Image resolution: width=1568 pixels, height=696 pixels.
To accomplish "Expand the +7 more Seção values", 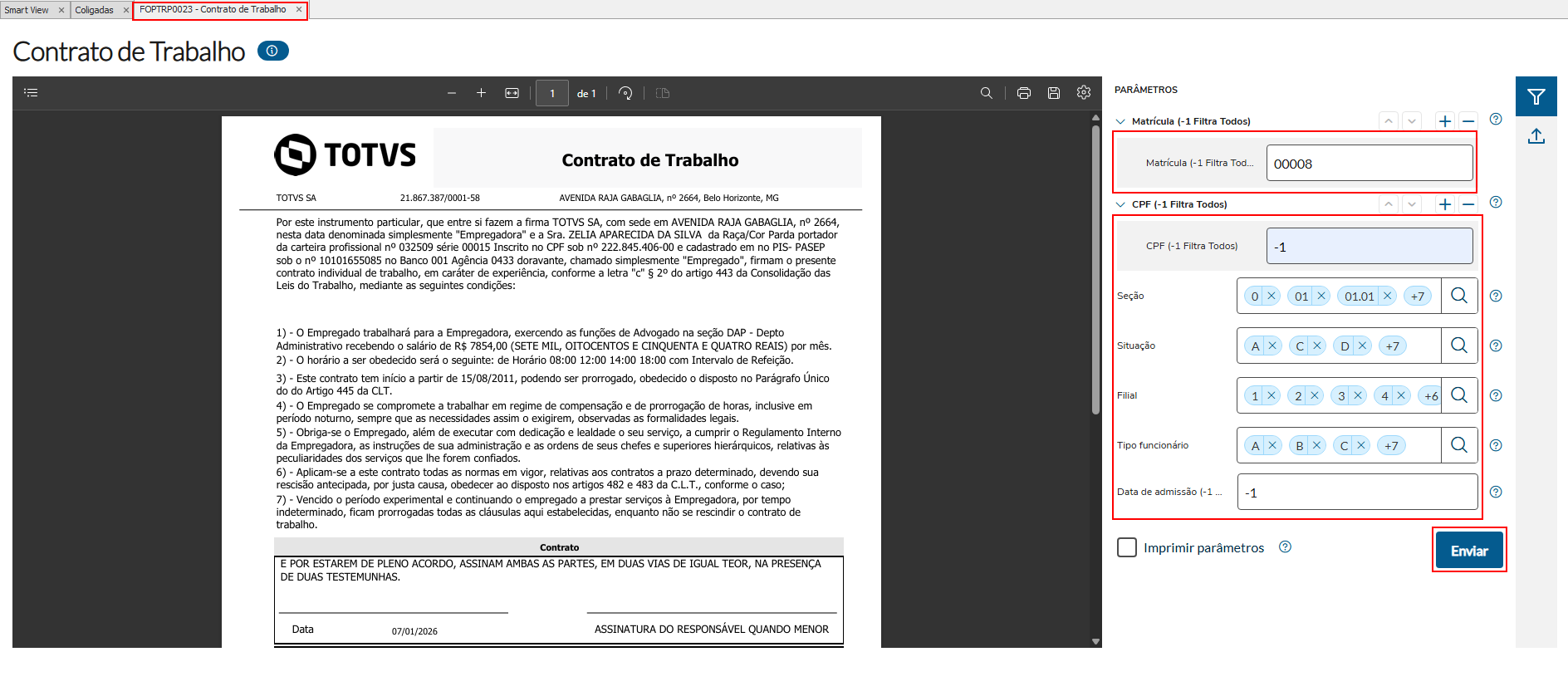I will pyautogui.click(x=1418, y=296).
